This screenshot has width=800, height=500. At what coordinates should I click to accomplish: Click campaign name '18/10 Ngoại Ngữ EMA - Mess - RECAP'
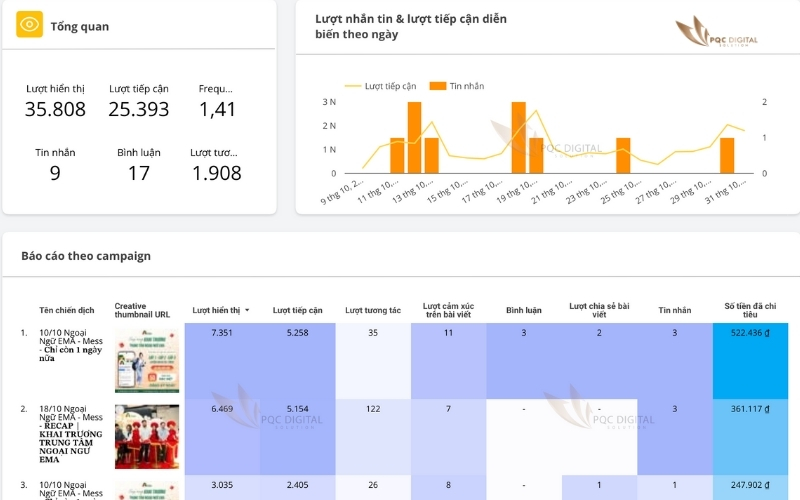71,434
